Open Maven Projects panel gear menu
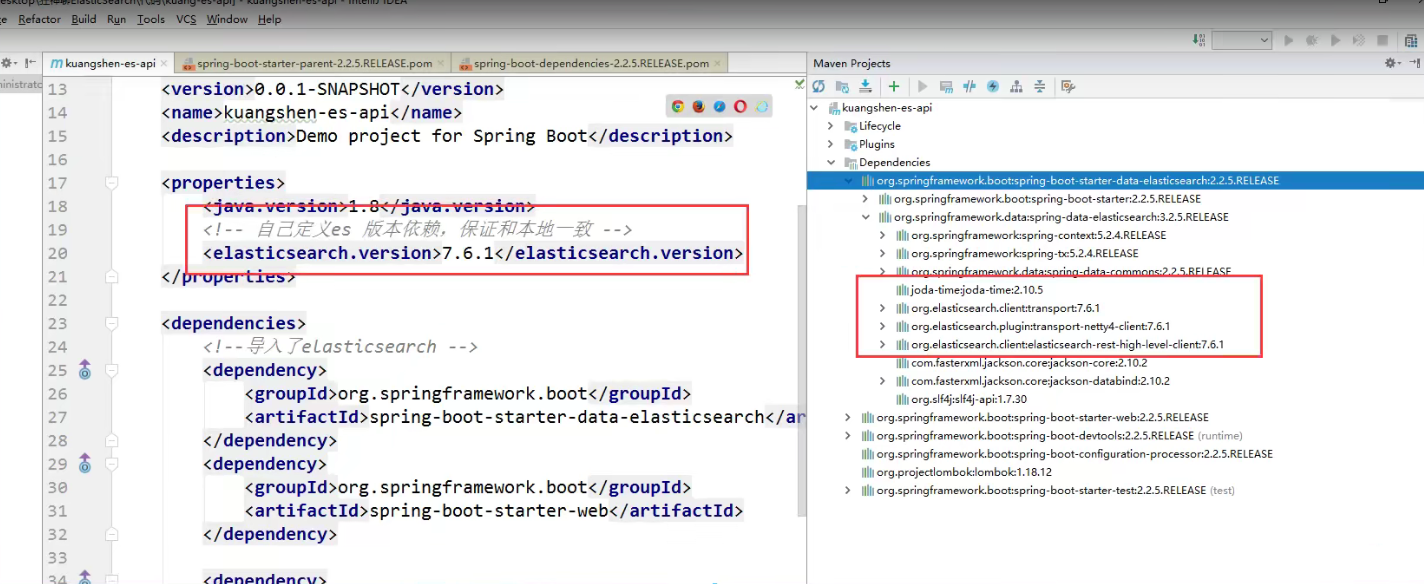Image resolution: width=1424 pixels, height=584 pixels. [x=1391, y=63]
